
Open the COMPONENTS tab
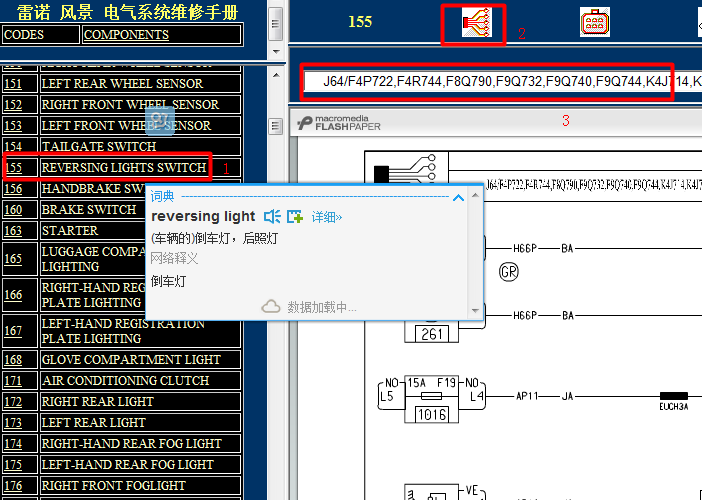162,34
